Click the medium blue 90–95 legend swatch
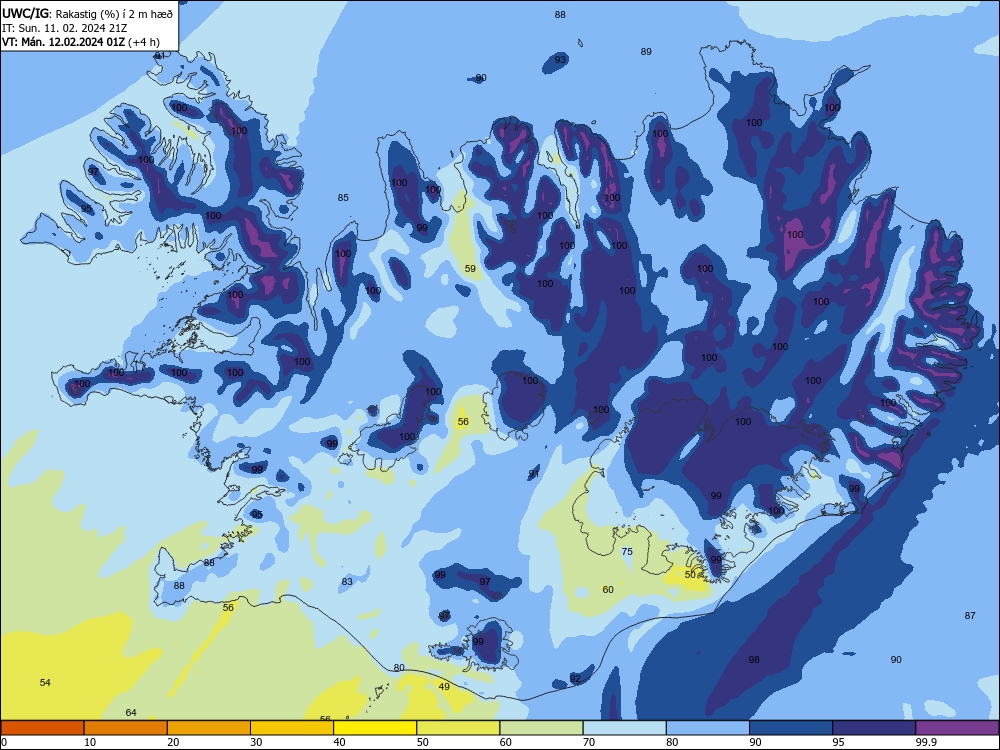 (791, 728)
